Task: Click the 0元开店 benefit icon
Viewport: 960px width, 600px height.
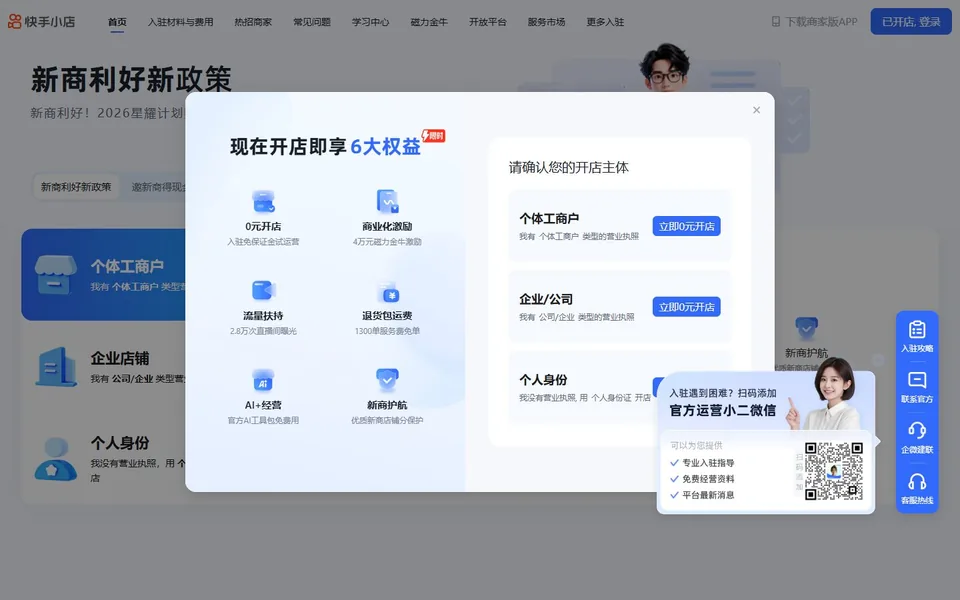Action: click(x=263, y=201)
